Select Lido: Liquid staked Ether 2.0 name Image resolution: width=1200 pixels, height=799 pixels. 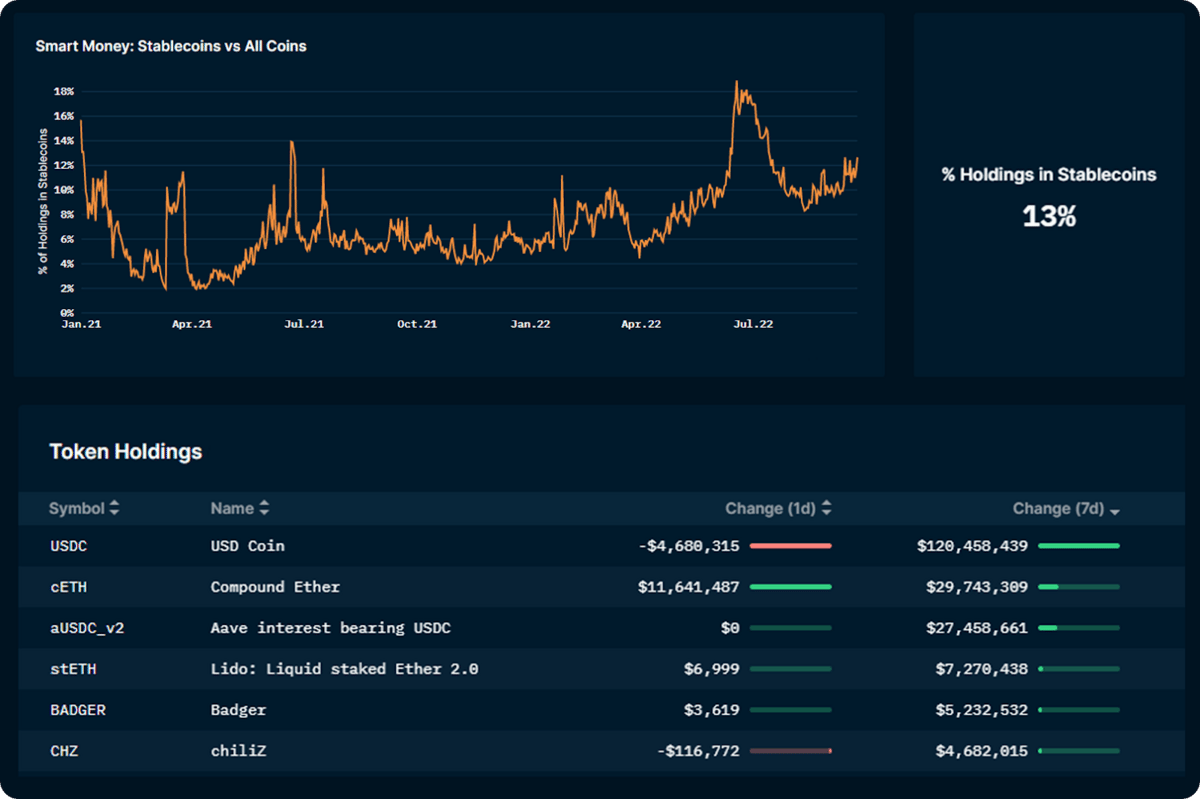pos(344,669)
